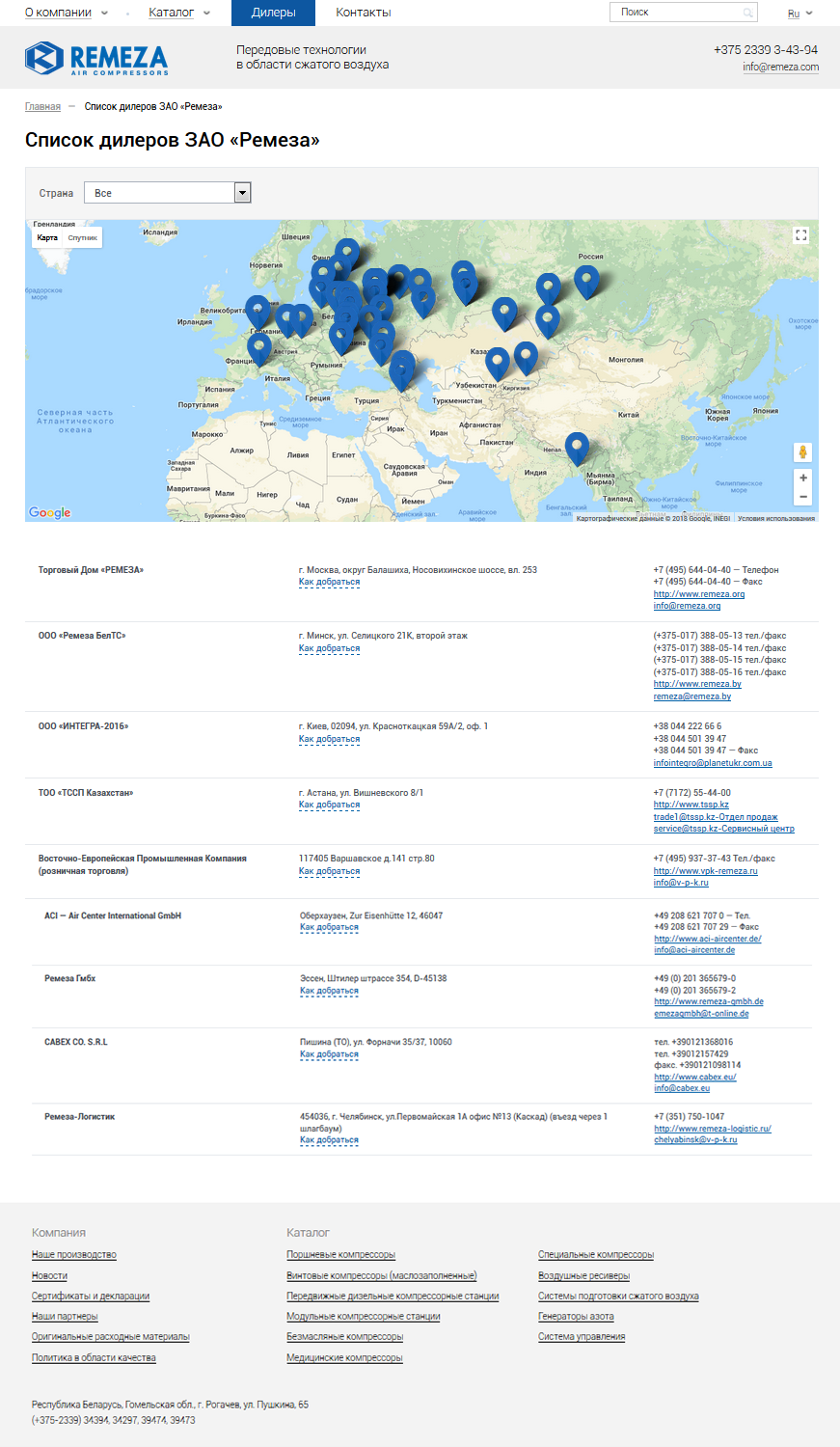Open Медицинские компрессоры footer link
Image resolution: width=840 pixels, height=1447 pixels.
pyautogui.click(x=344, y=1358)
